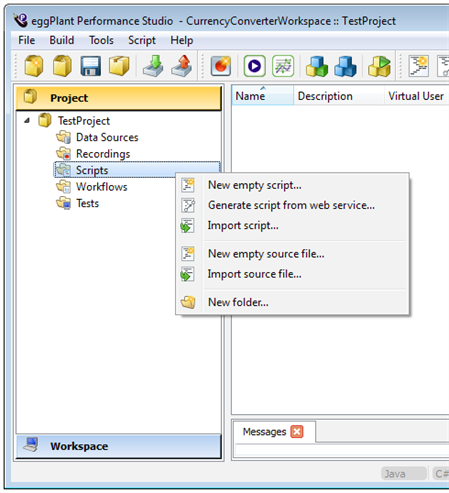Click the all-blue blocks build icon
449x493 pixels.
click(345, 66)
